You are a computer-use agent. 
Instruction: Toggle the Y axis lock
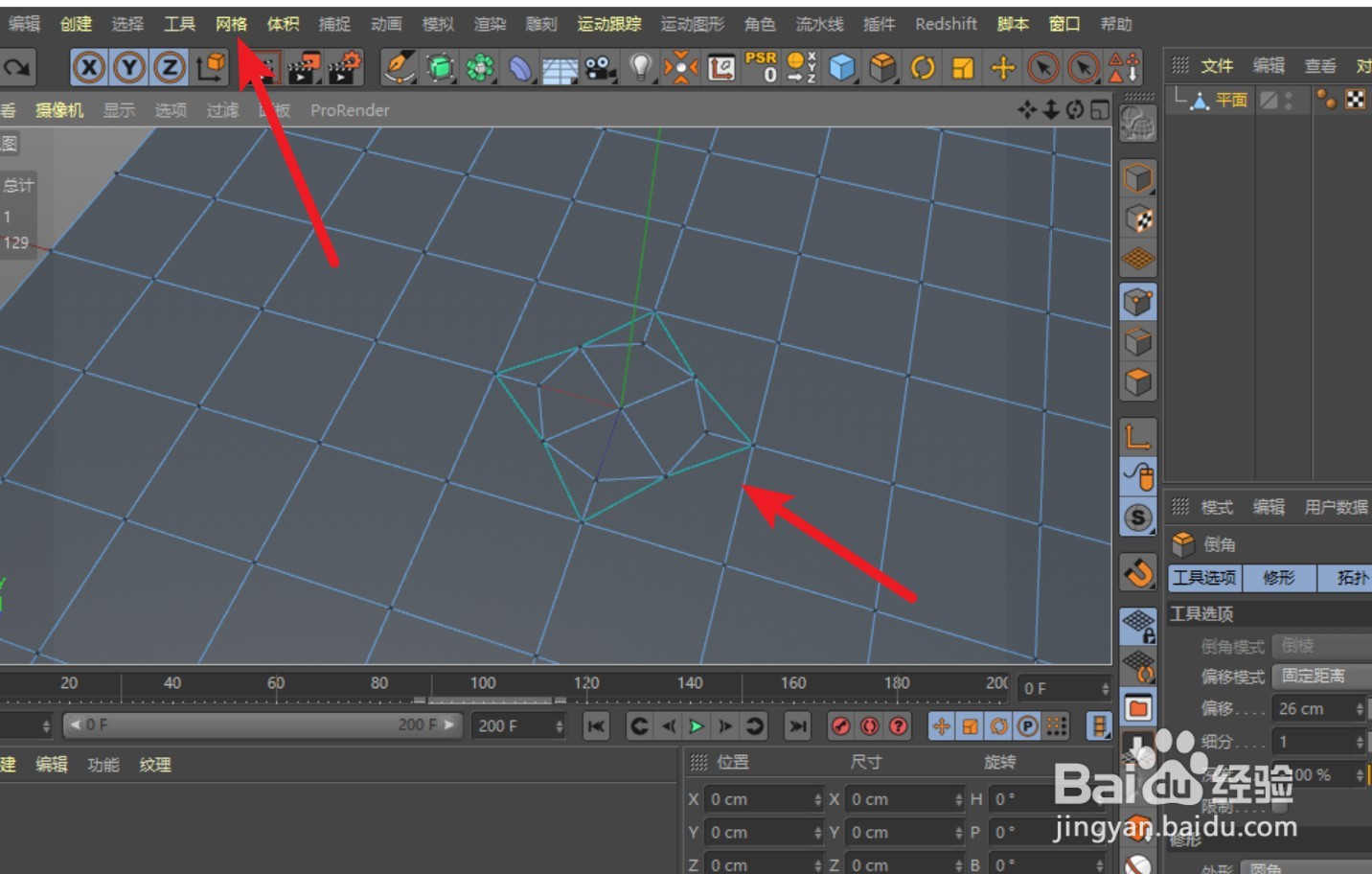(x=129, y=67)
